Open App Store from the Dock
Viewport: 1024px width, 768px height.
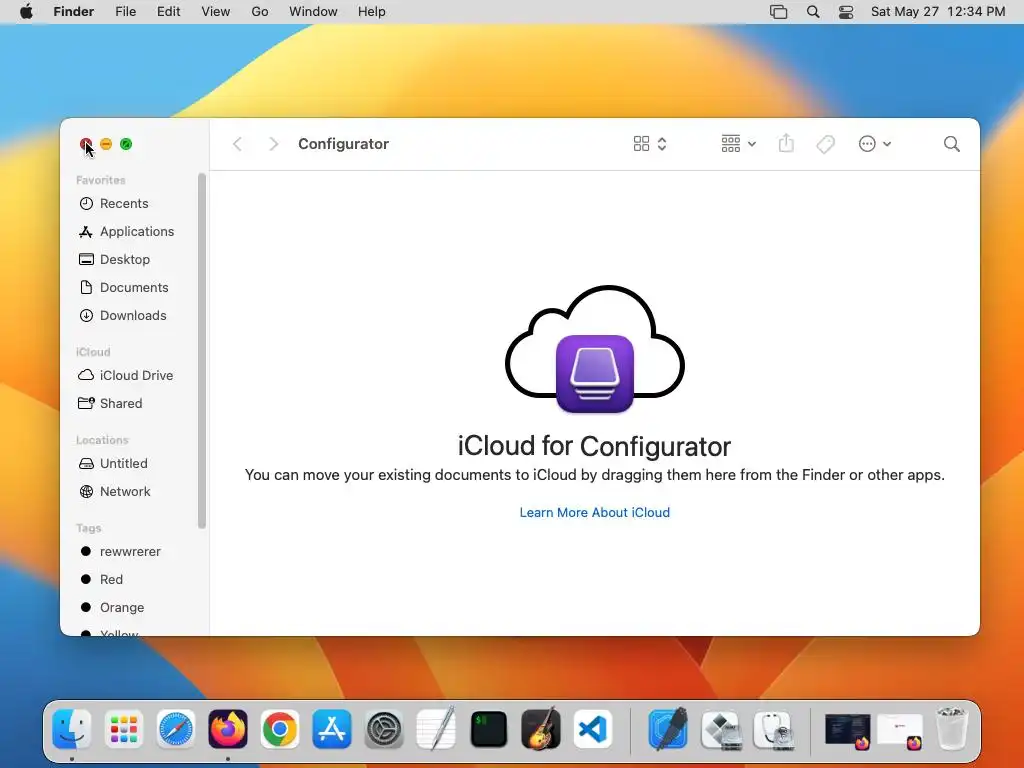[x=332, y=729]
